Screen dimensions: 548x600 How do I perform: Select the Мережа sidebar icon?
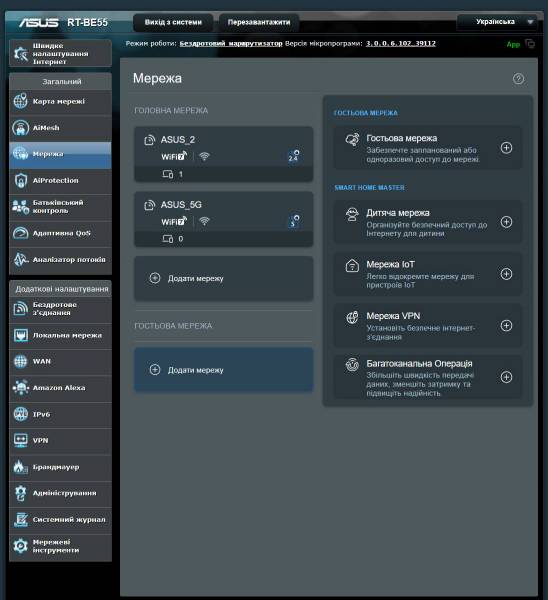tap(20, 154)
